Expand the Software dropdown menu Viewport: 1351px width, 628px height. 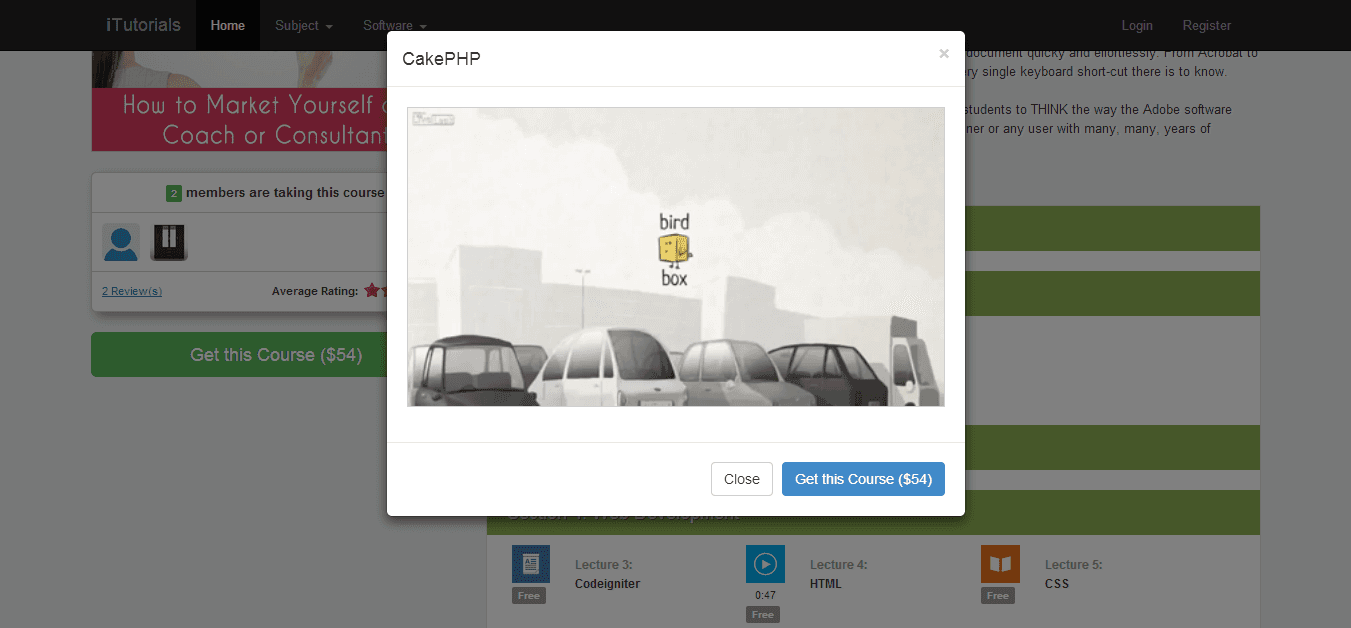[x=395, y=25]
